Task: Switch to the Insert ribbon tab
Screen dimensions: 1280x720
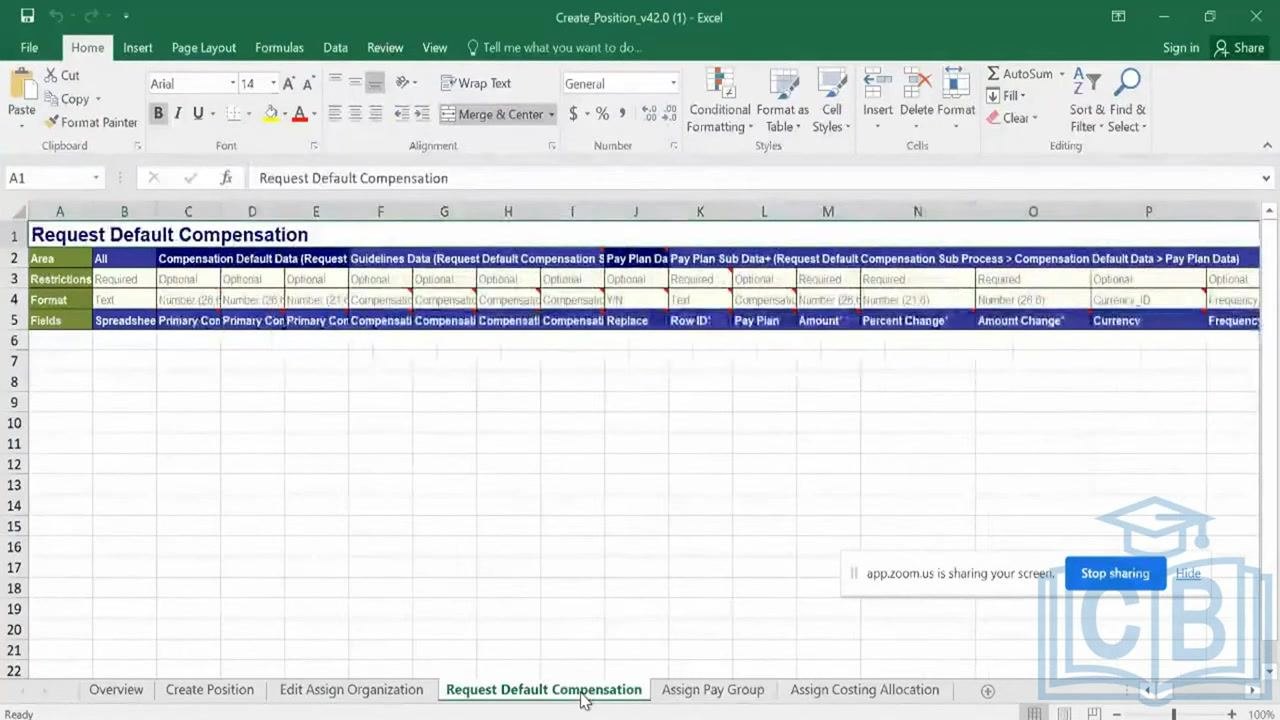Action: point(138,47)
